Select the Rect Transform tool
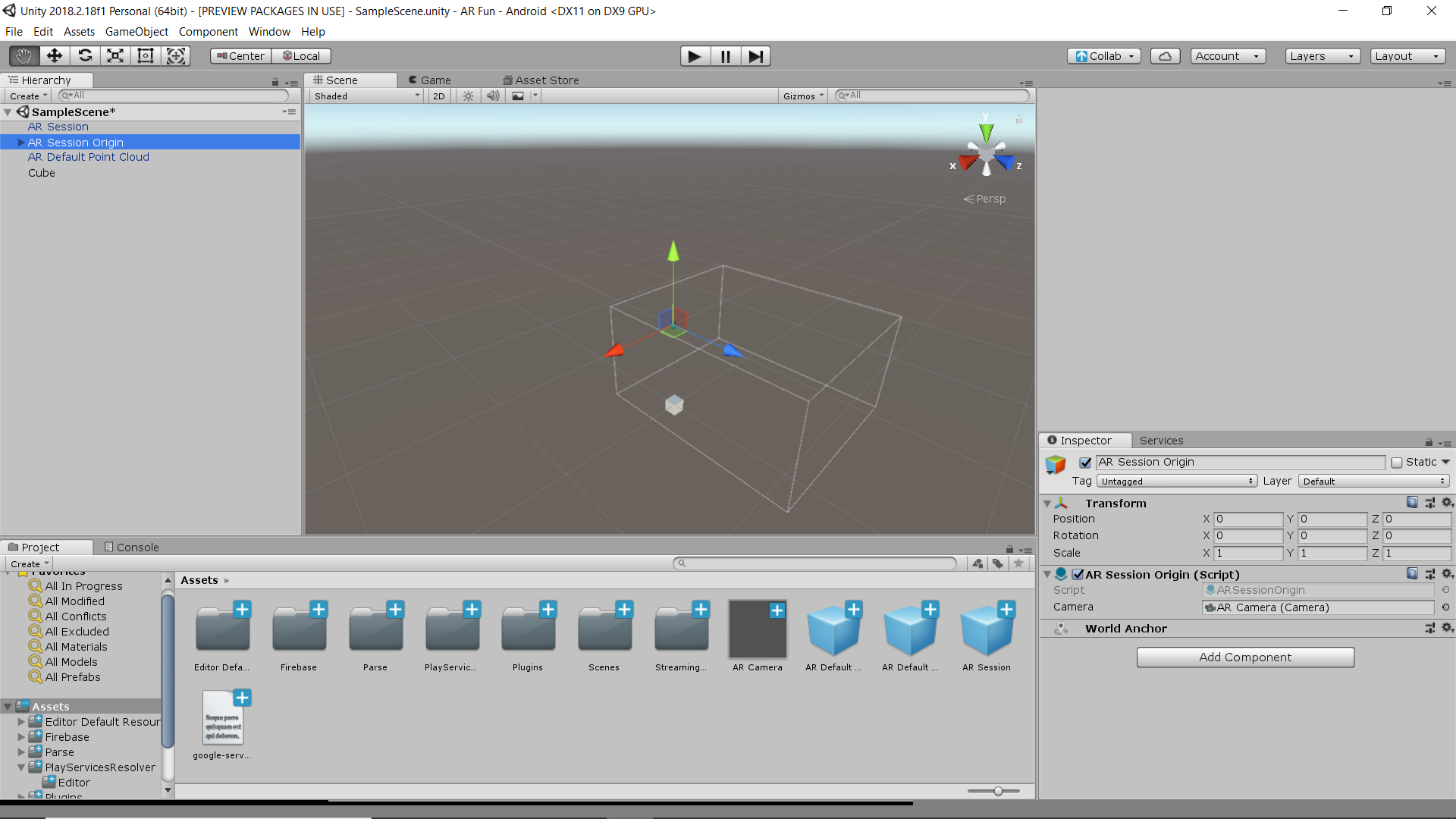Screen dimensions: 1456x819 tap(146, 56)
